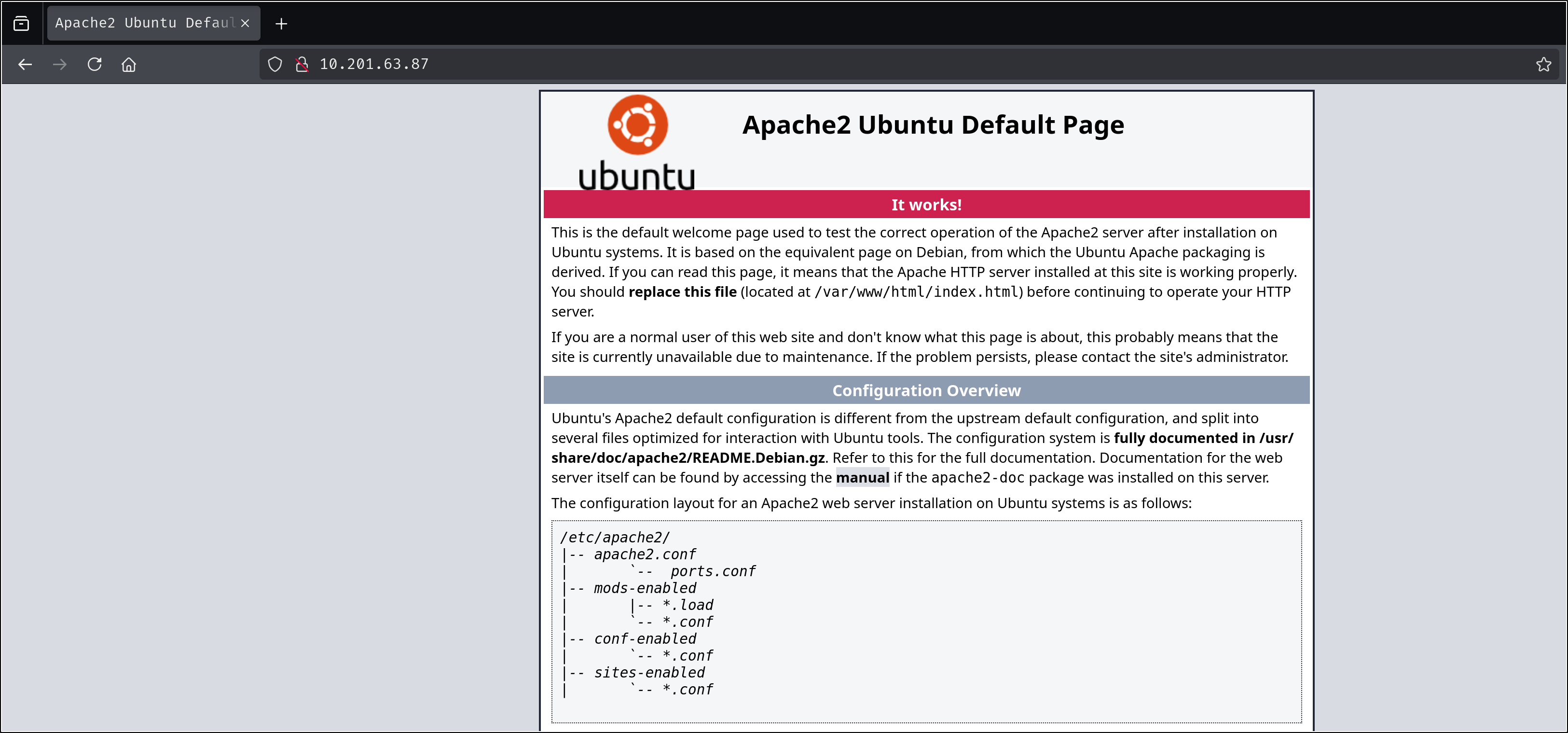Close the Apache2 Ubuntu Default tab

(245, 23)
